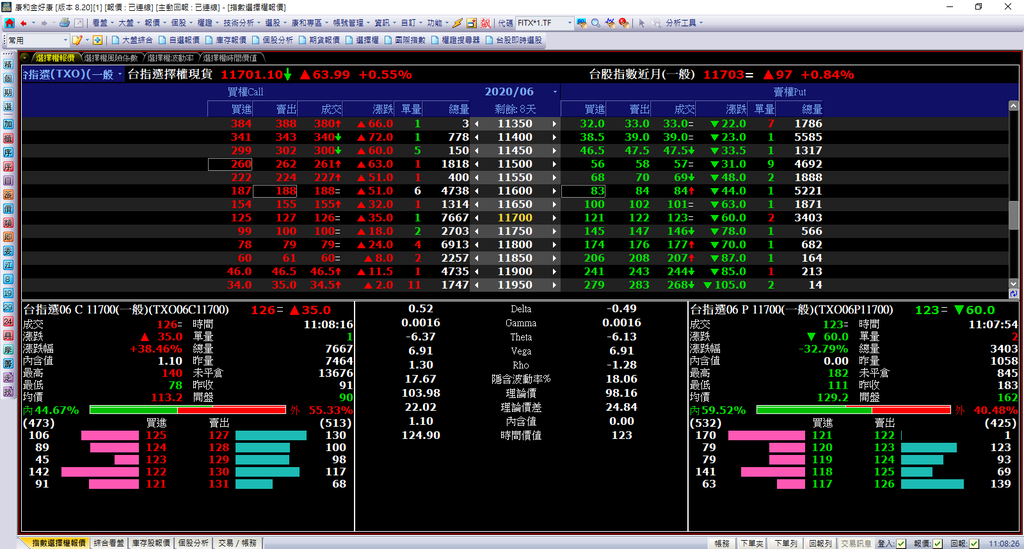1024x549 pixels.
Task: Click the put inside/outside volume ratio bar
Action: (853, 410)
